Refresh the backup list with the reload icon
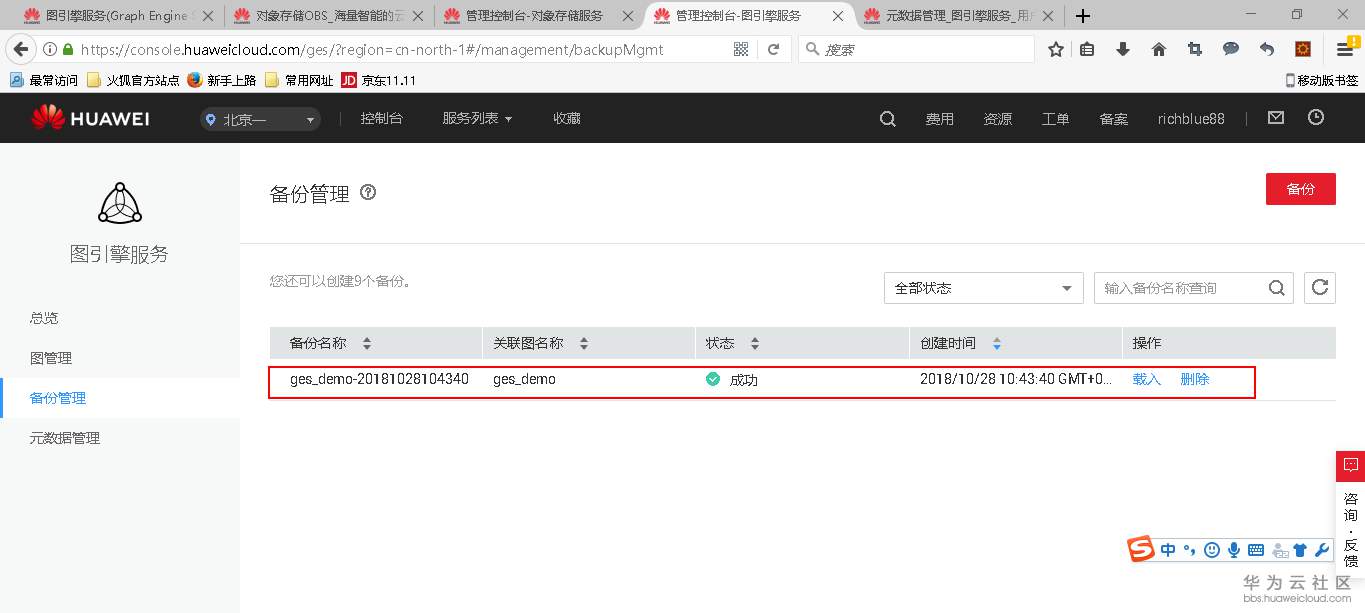 click(x=1320, y=288)
